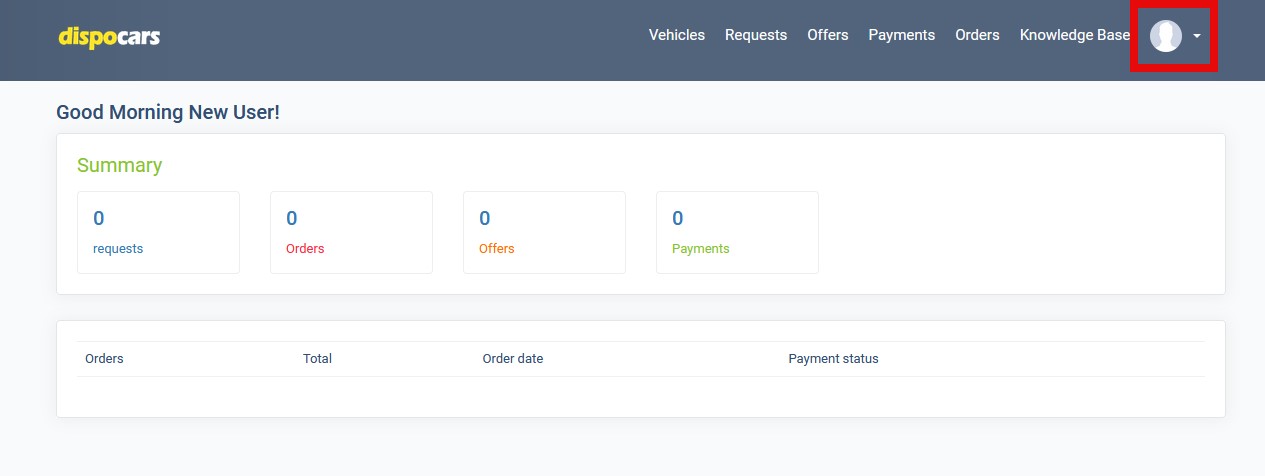1265x476 pixels.
Task: Open Offers in the top navigation bar
Action: [x=827, y=35]
